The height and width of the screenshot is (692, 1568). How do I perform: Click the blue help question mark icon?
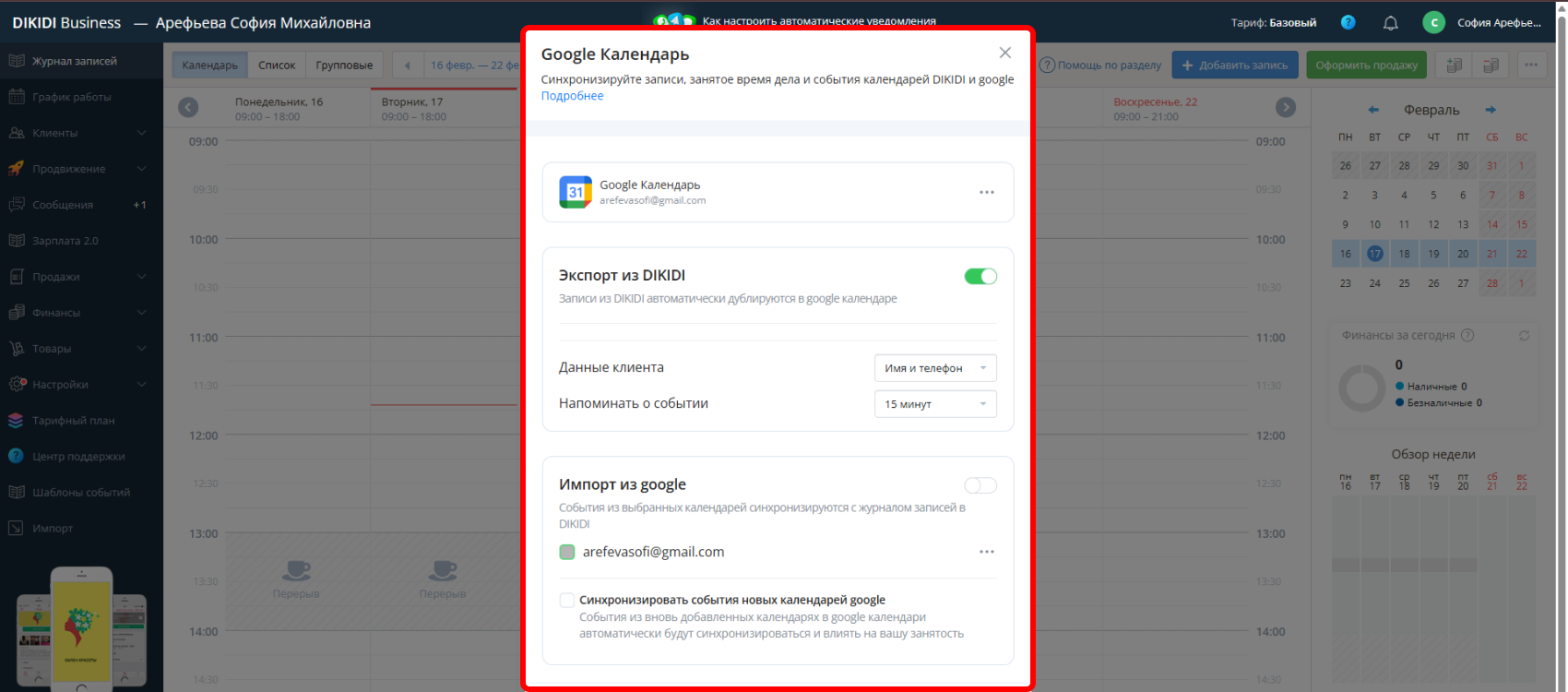click(1348, 22)
